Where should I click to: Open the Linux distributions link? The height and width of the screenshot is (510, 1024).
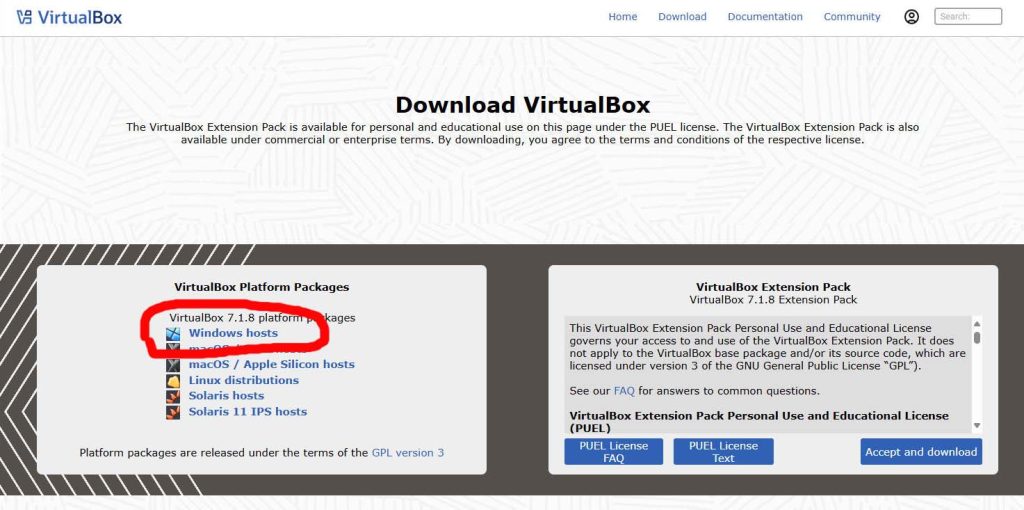244,380
